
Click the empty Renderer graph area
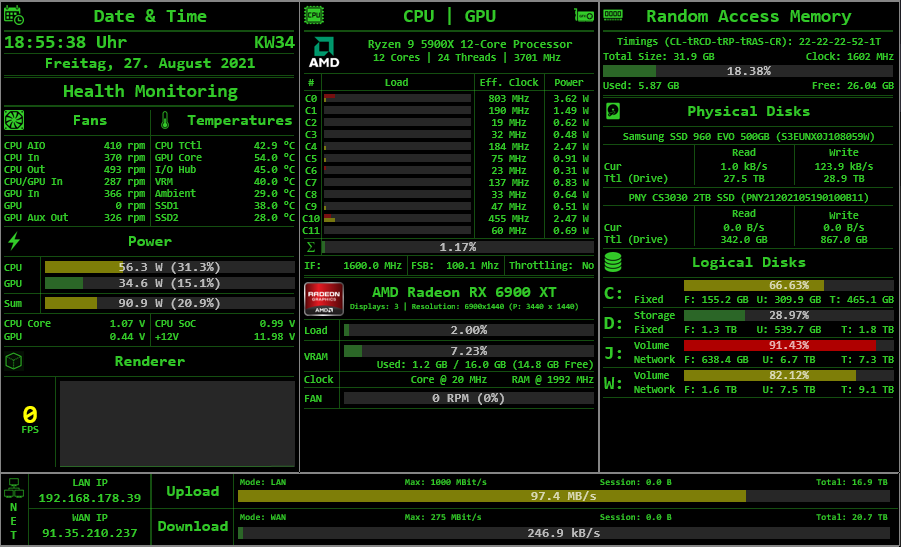tap(177, 423)
